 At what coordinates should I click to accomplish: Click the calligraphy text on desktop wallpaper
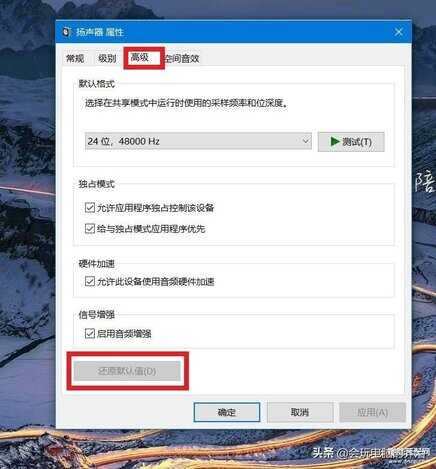tap(425, 182)
